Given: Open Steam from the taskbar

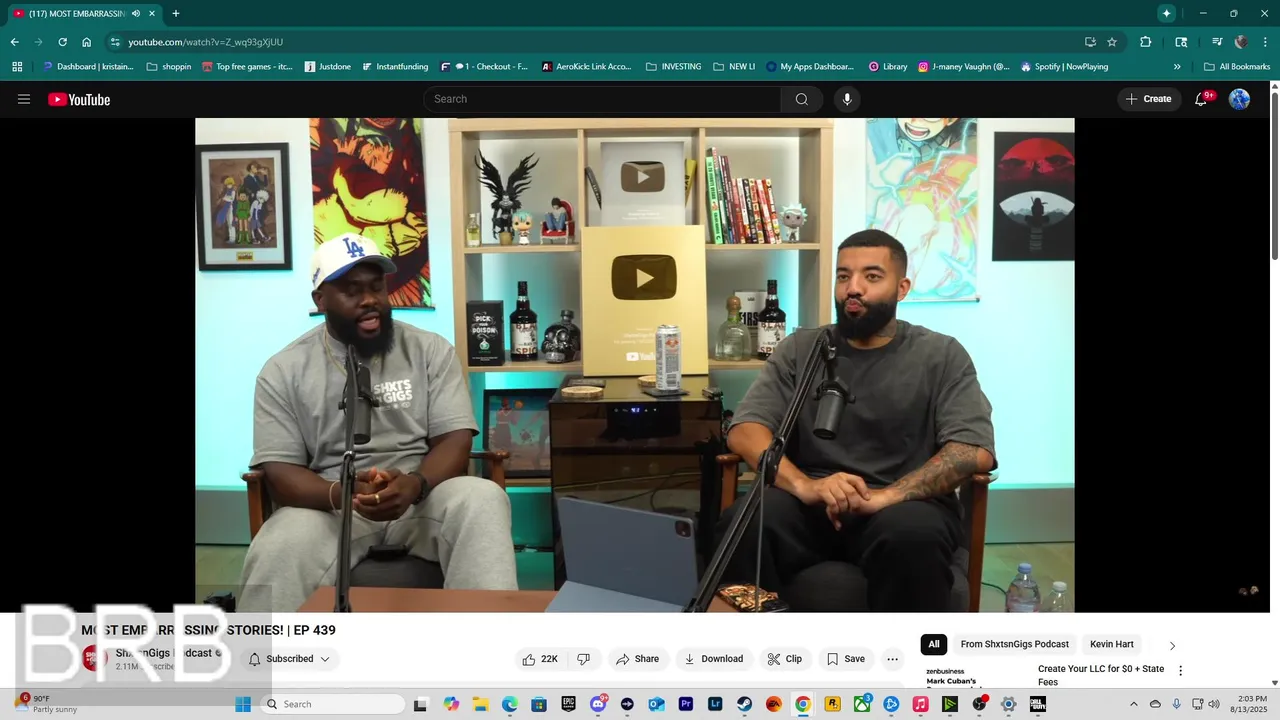Looking at the screenshot, I should point(745,704).
